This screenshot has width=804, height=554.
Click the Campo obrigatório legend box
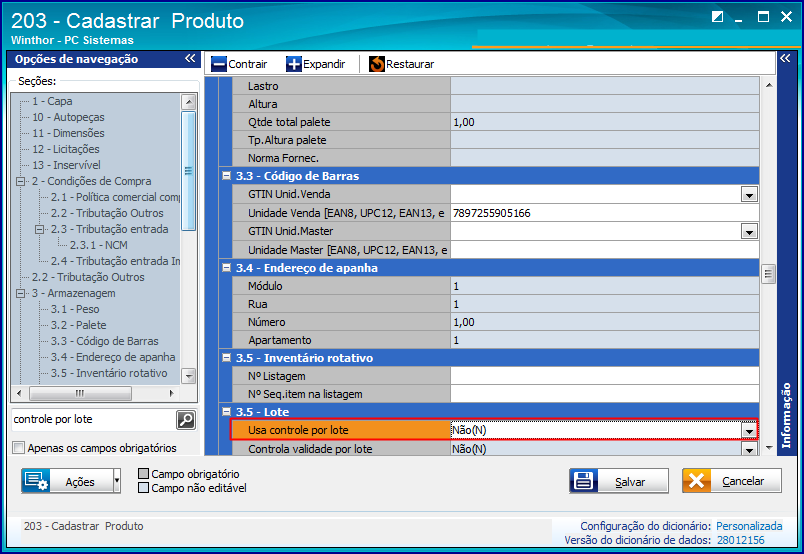[144, 473]
